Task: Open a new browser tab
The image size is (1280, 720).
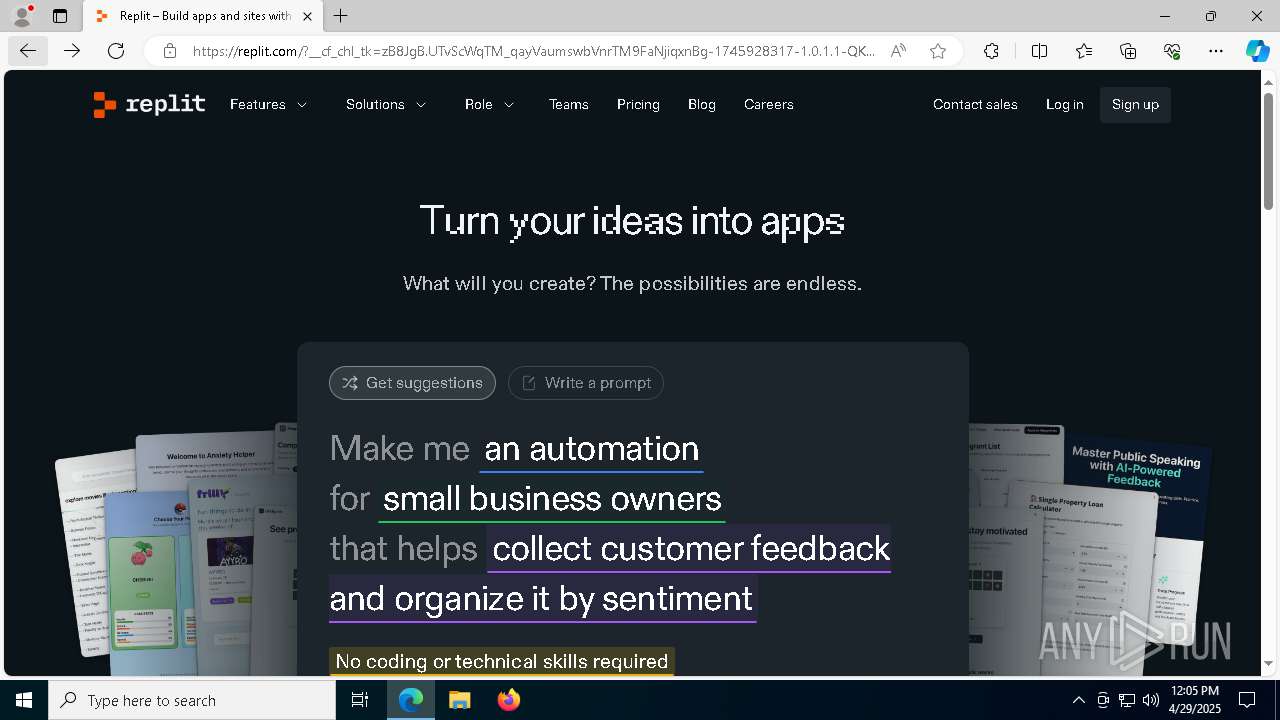Action: coord(341,16)
